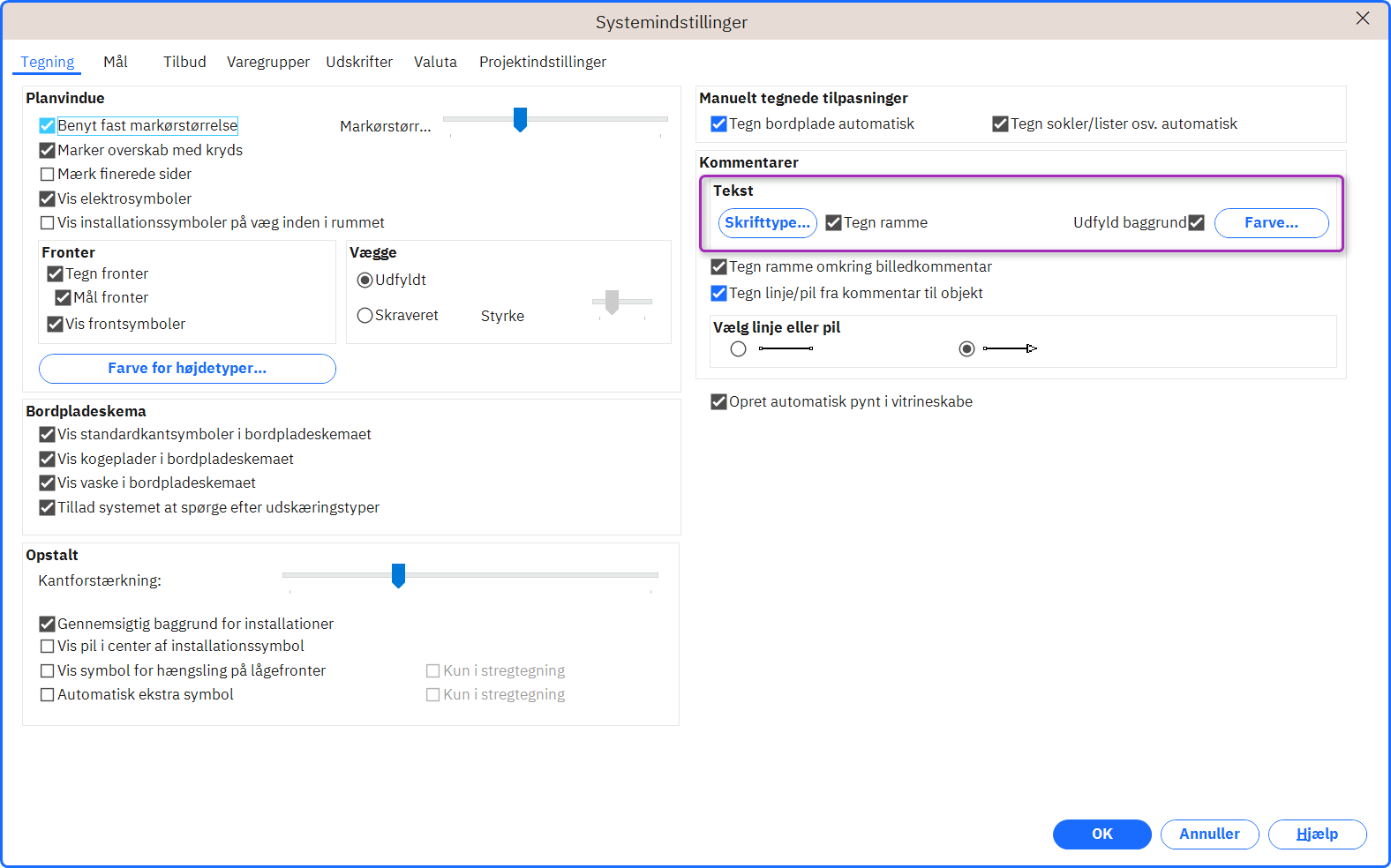This screenshot has height=868, width=1391.
Task: Enable Mærk finerede sider checkbox
Action: [x=48, y=175]
